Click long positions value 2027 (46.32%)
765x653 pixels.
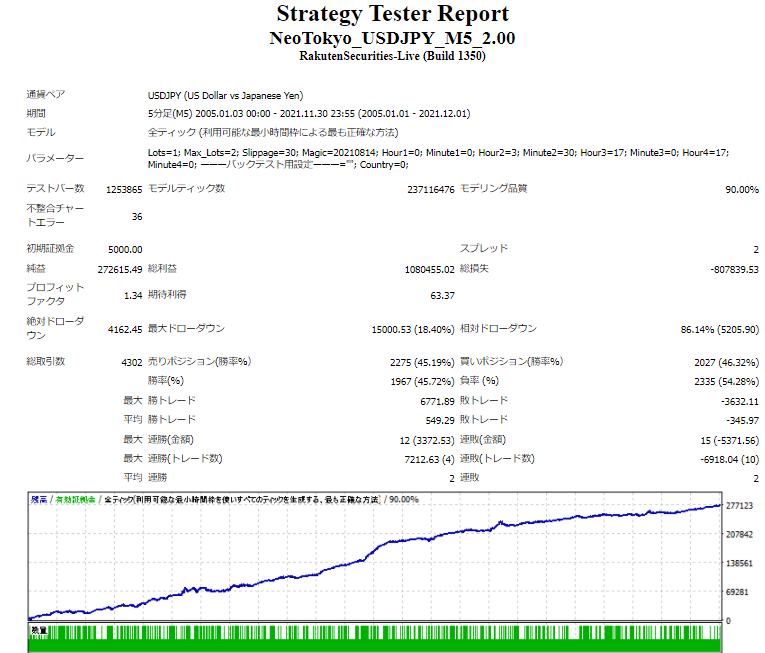pos(726,363)
